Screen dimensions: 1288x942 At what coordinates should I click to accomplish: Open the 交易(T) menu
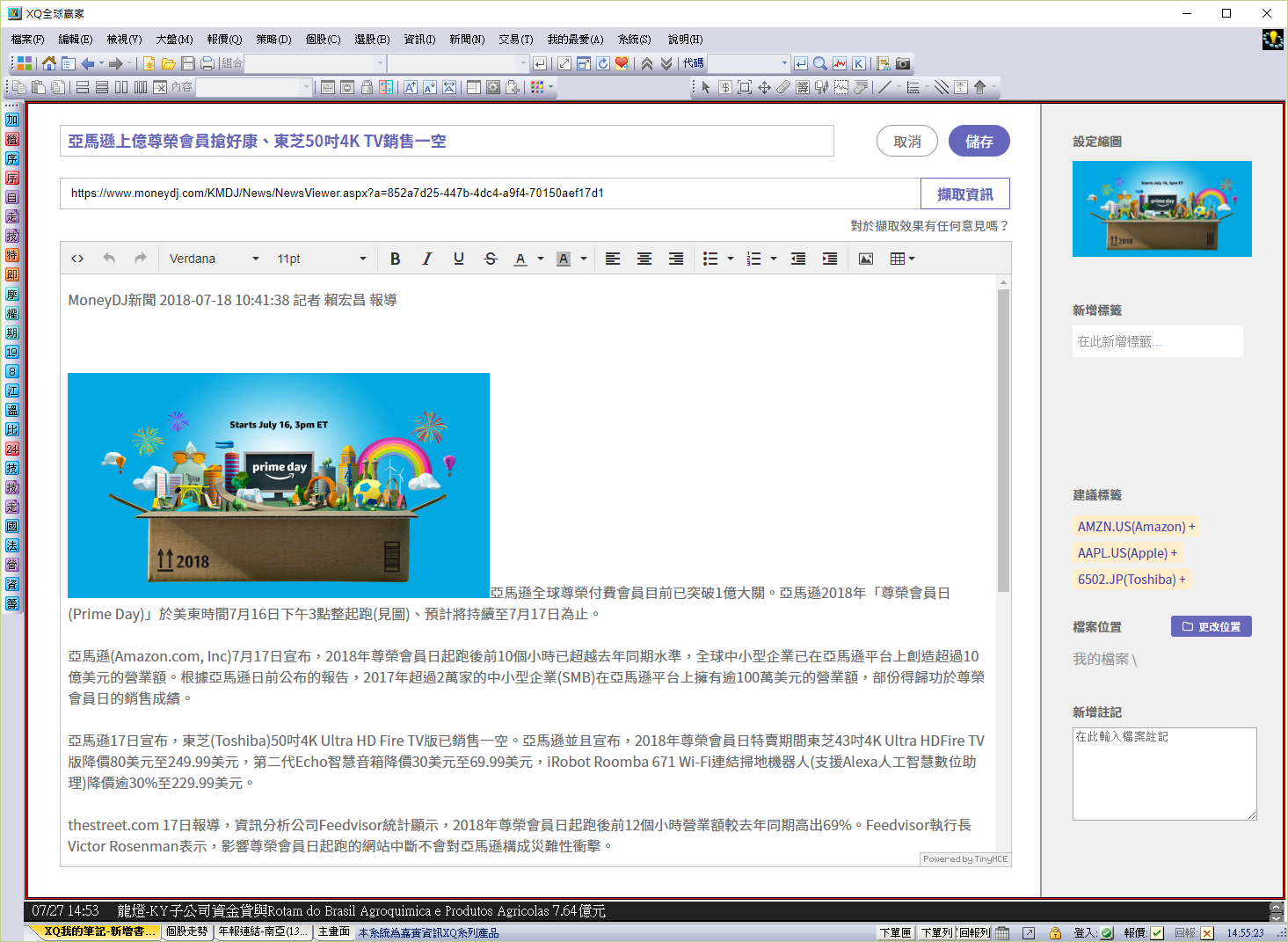(x=516, y=40)
